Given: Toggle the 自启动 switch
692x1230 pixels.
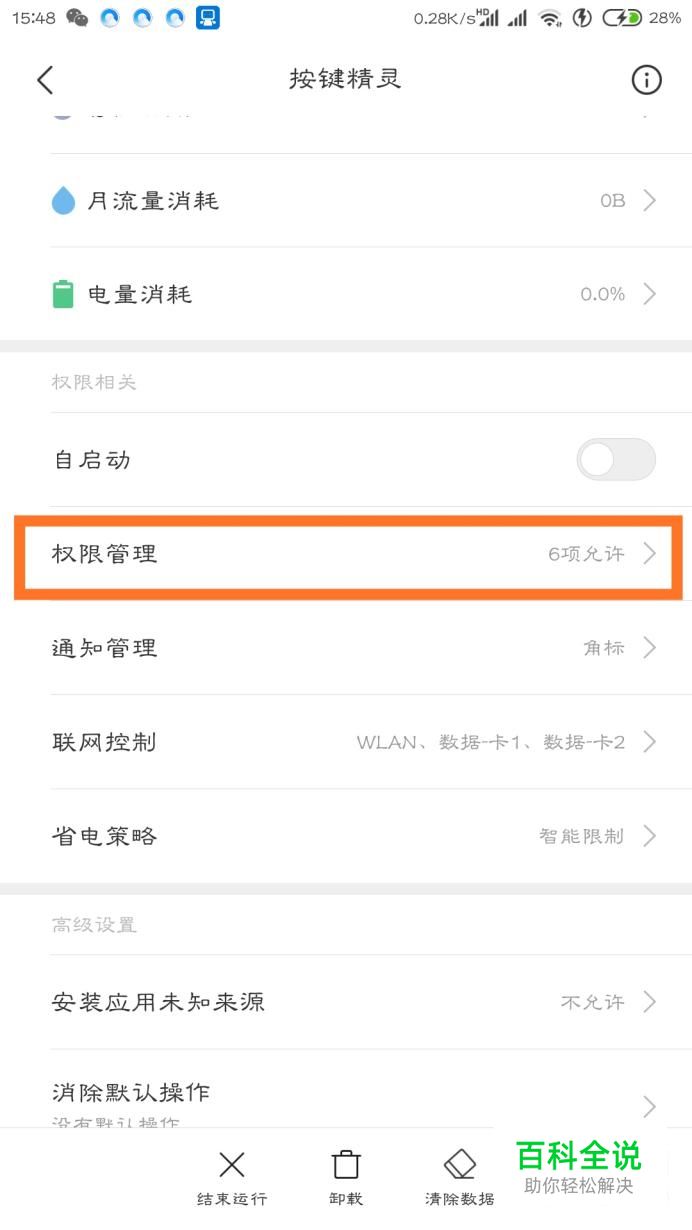Looking at the screenshot, I should (616, 460).
